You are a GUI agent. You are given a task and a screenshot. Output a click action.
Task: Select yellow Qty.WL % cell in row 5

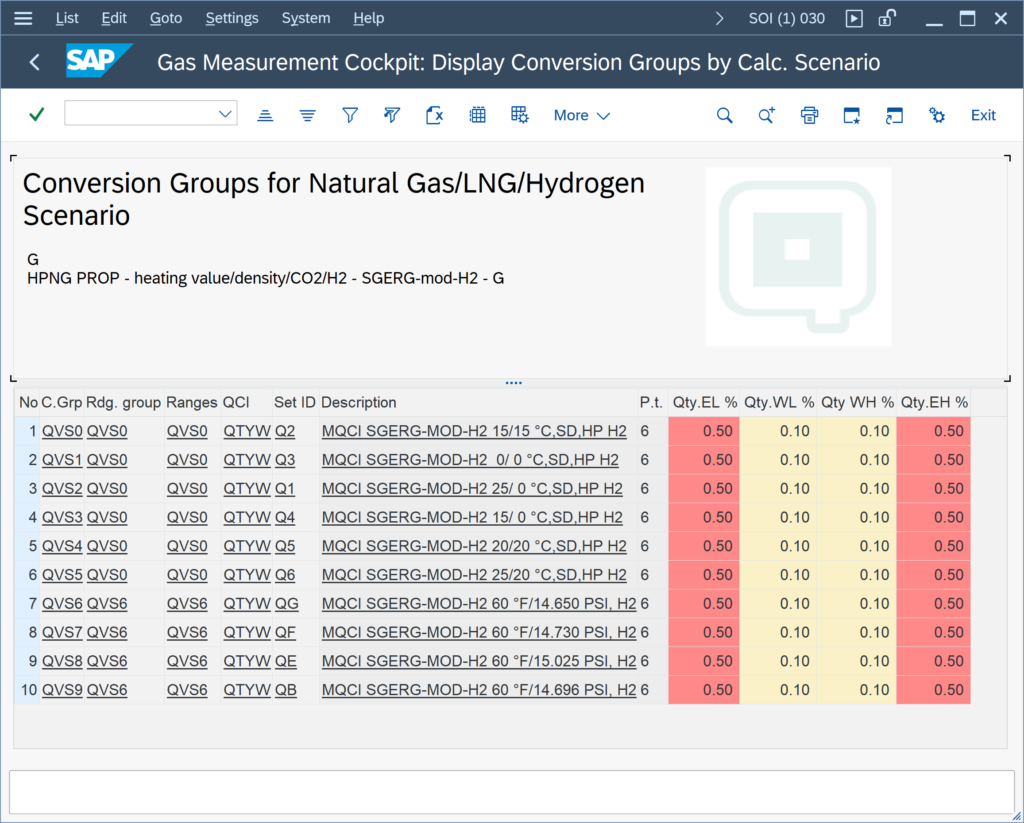pos(778,546)
